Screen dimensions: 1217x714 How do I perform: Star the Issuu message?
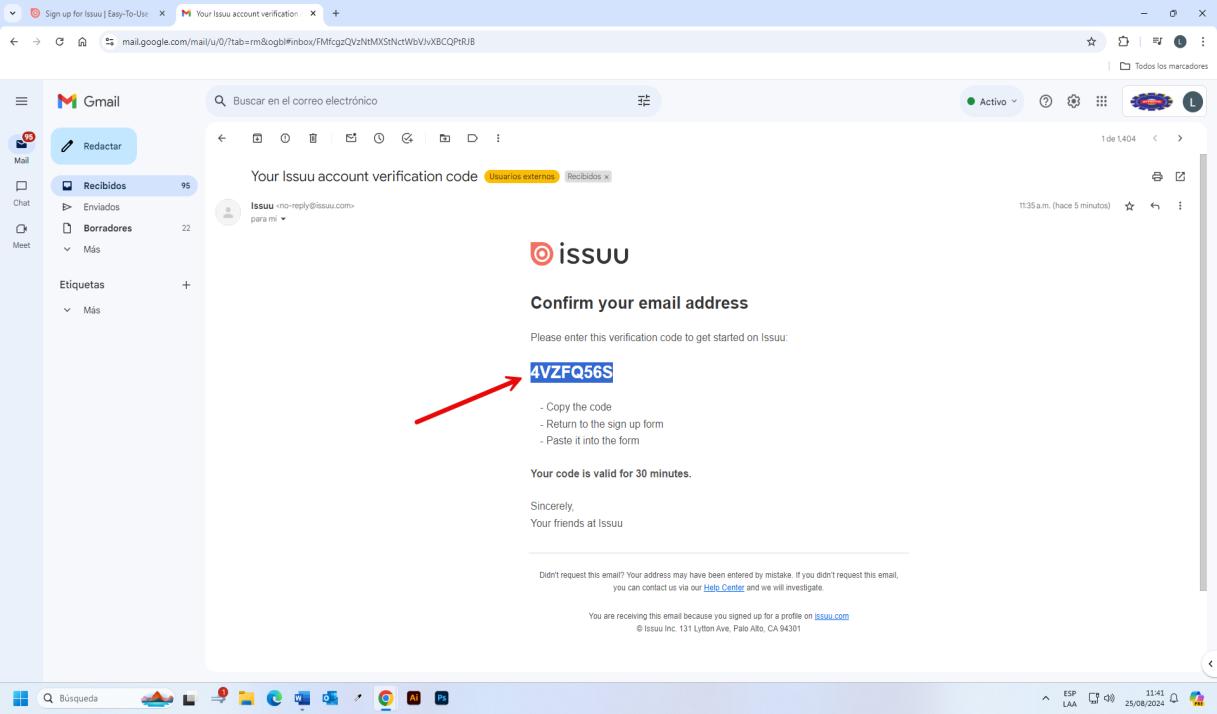[1129, 206]
